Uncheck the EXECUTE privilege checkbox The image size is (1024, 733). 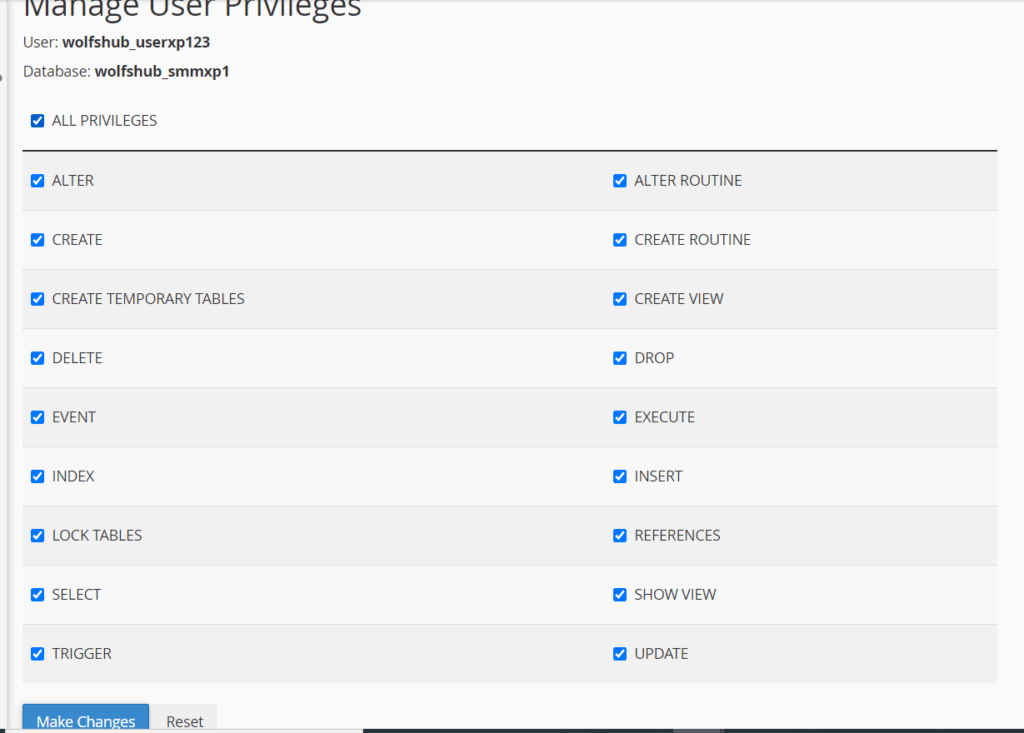point(620,417)
